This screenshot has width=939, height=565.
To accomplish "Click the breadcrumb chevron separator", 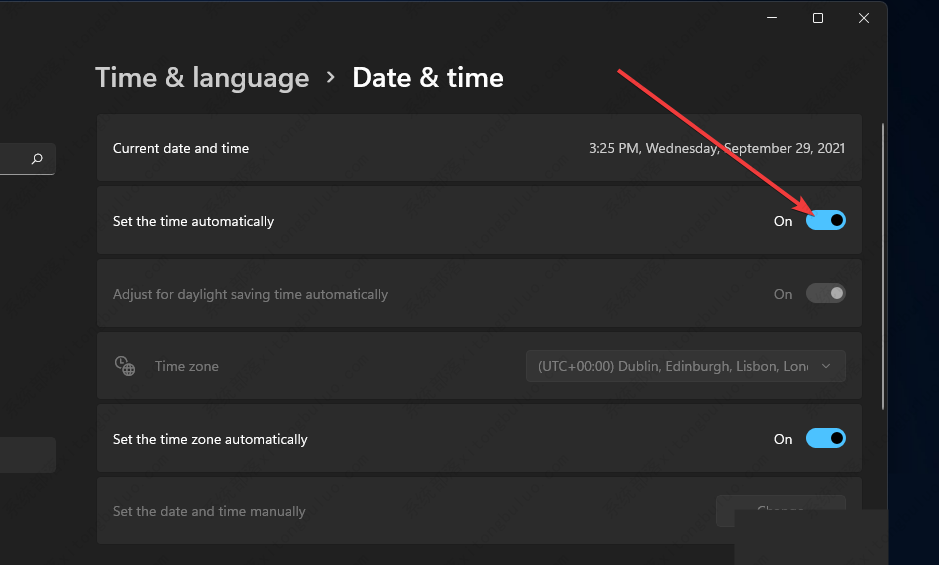I will 331,78.
